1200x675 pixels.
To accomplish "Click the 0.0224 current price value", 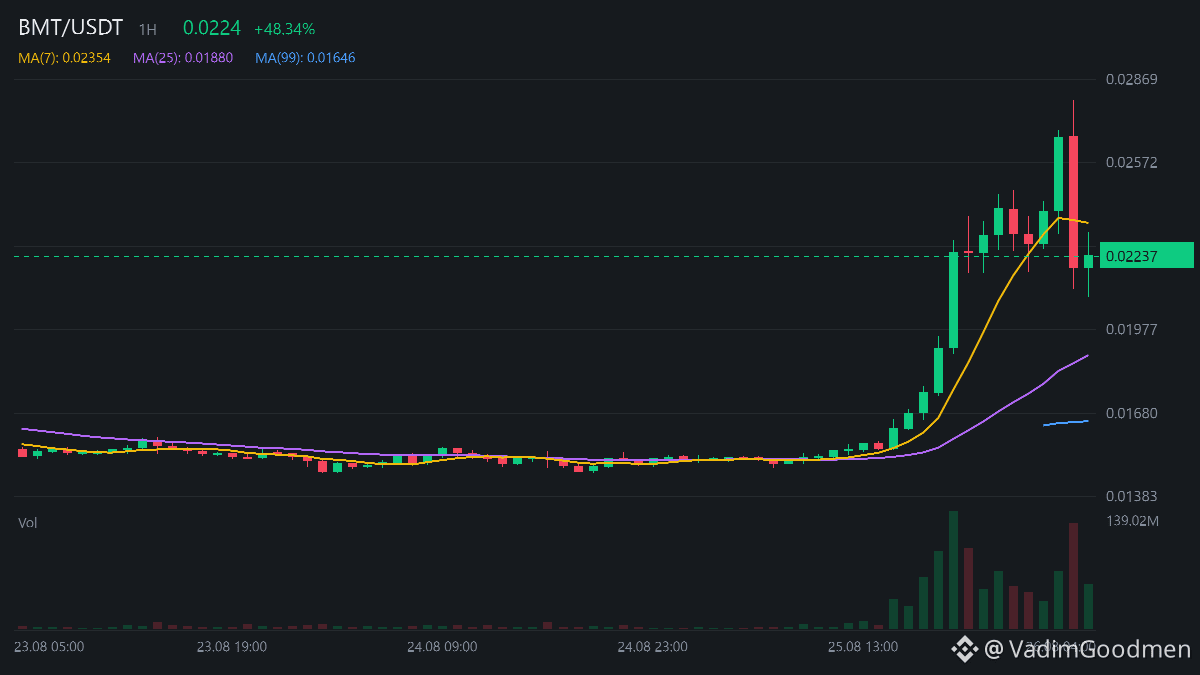I will point(212,28).
